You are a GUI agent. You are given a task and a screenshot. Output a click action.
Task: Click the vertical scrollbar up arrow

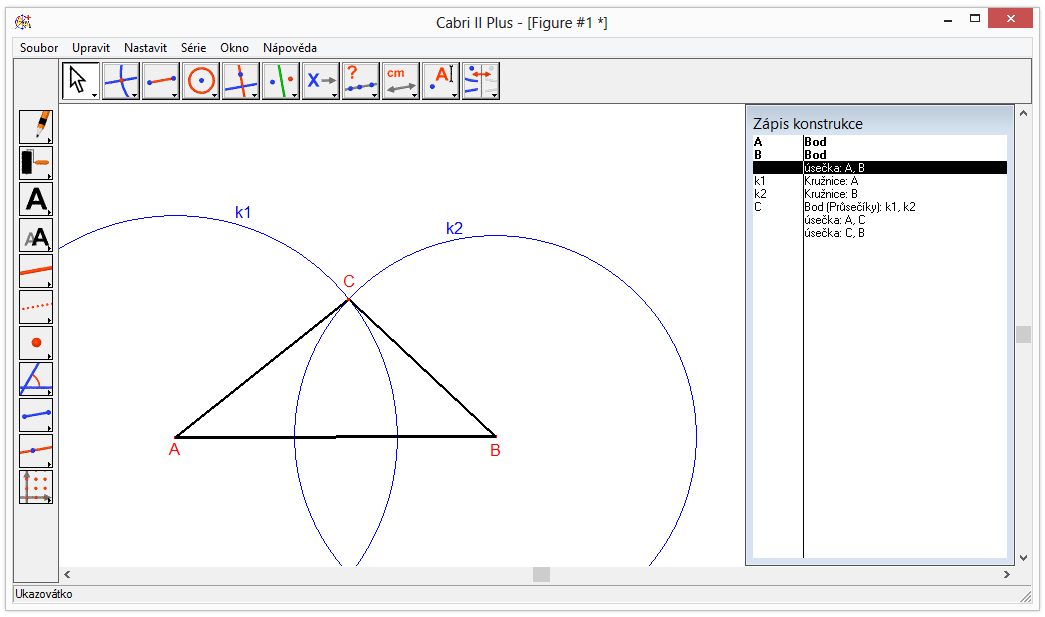point(1024,113)
